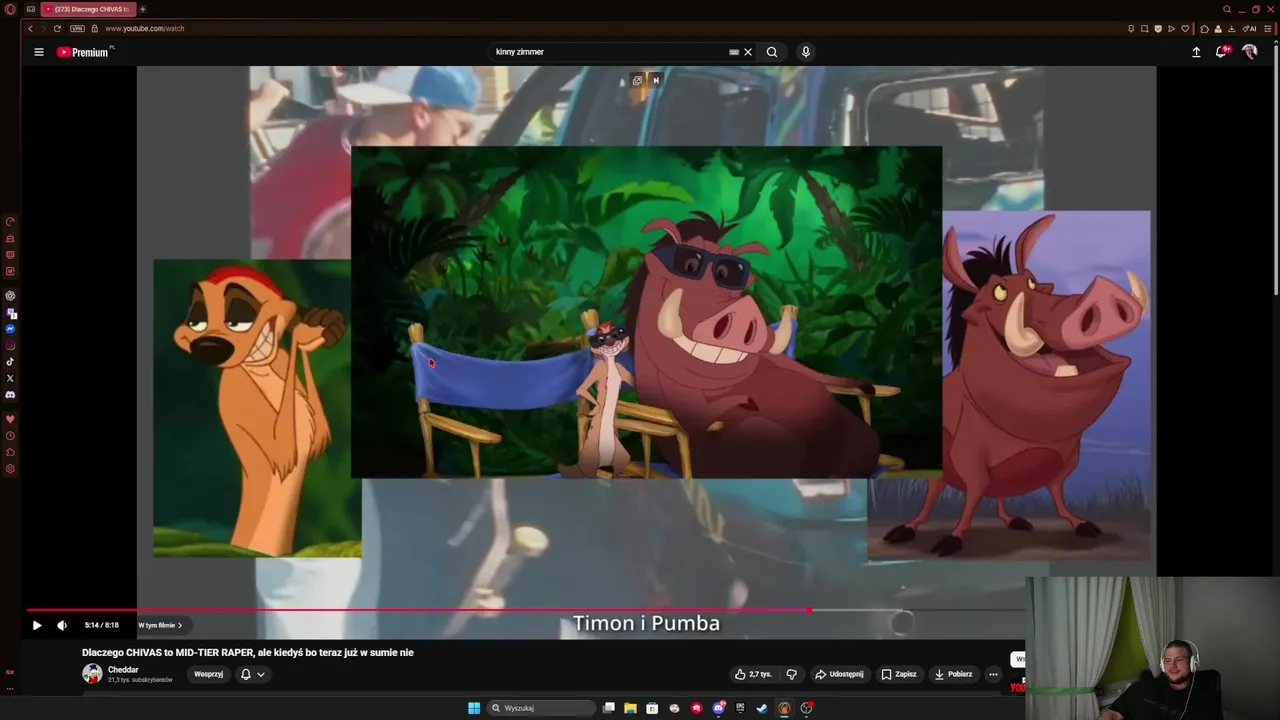Screen dimensions: 1280x720
Task: Click the kinny zimmer search box
Action: pyautogui.click(x=610, y=52)
